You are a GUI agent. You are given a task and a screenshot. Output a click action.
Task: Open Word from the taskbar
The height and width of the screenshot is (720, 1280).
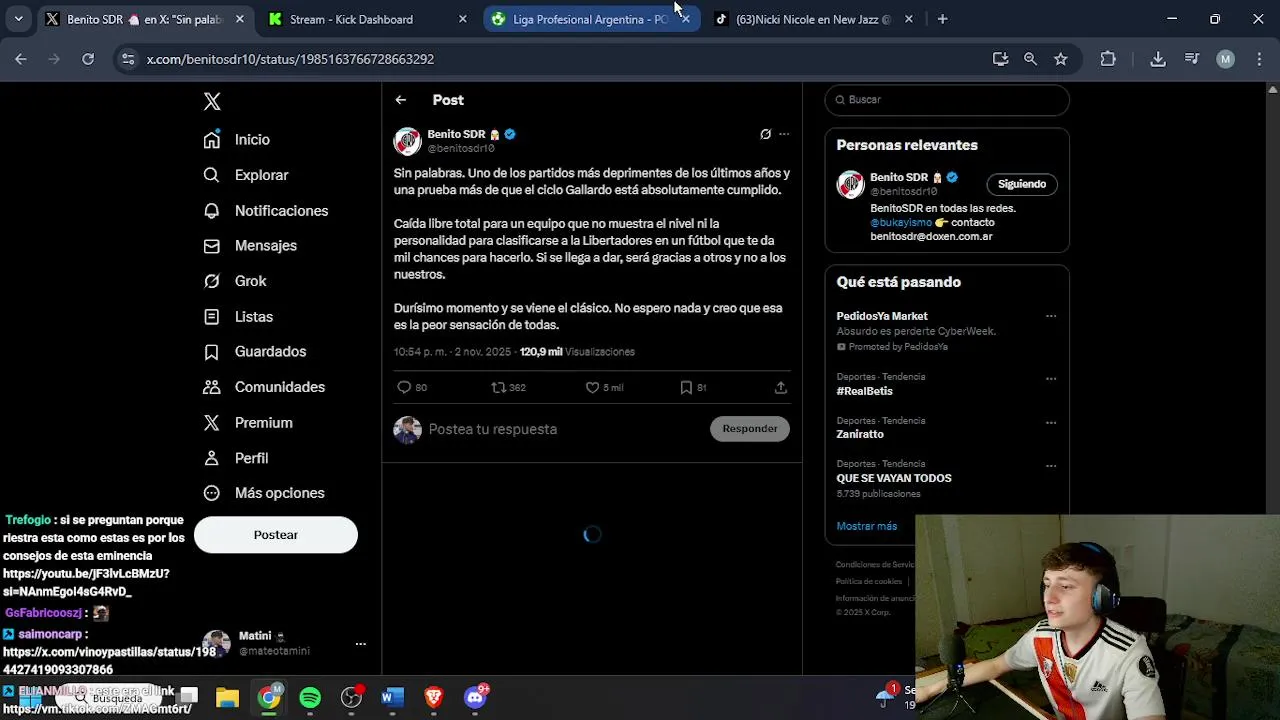point(392,697)
